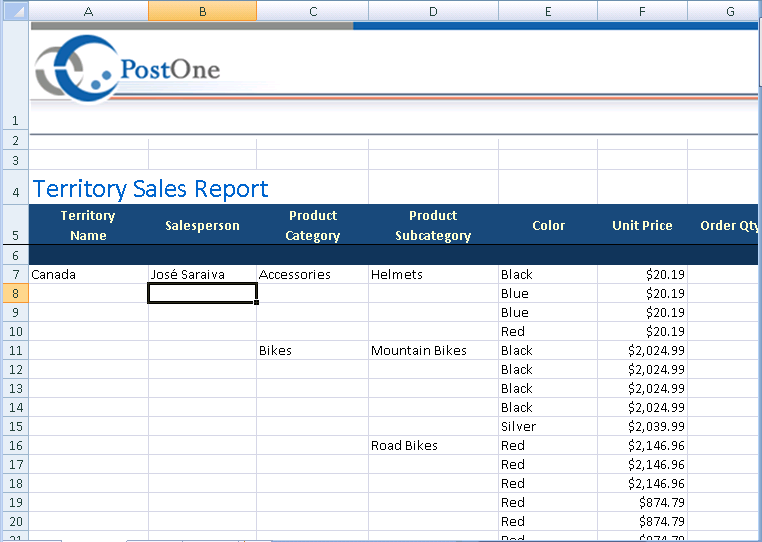Image resolution: width=762 pixels, height=542 pixels.
Task: Select the Canada cell
Action: 88,275
